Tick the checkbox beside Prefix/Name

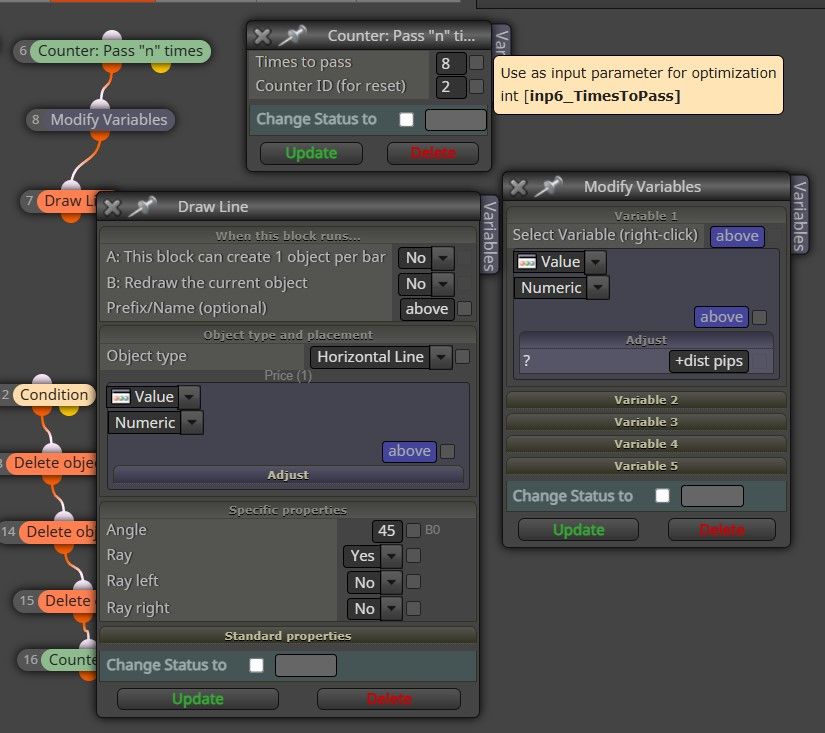point(465,308)
